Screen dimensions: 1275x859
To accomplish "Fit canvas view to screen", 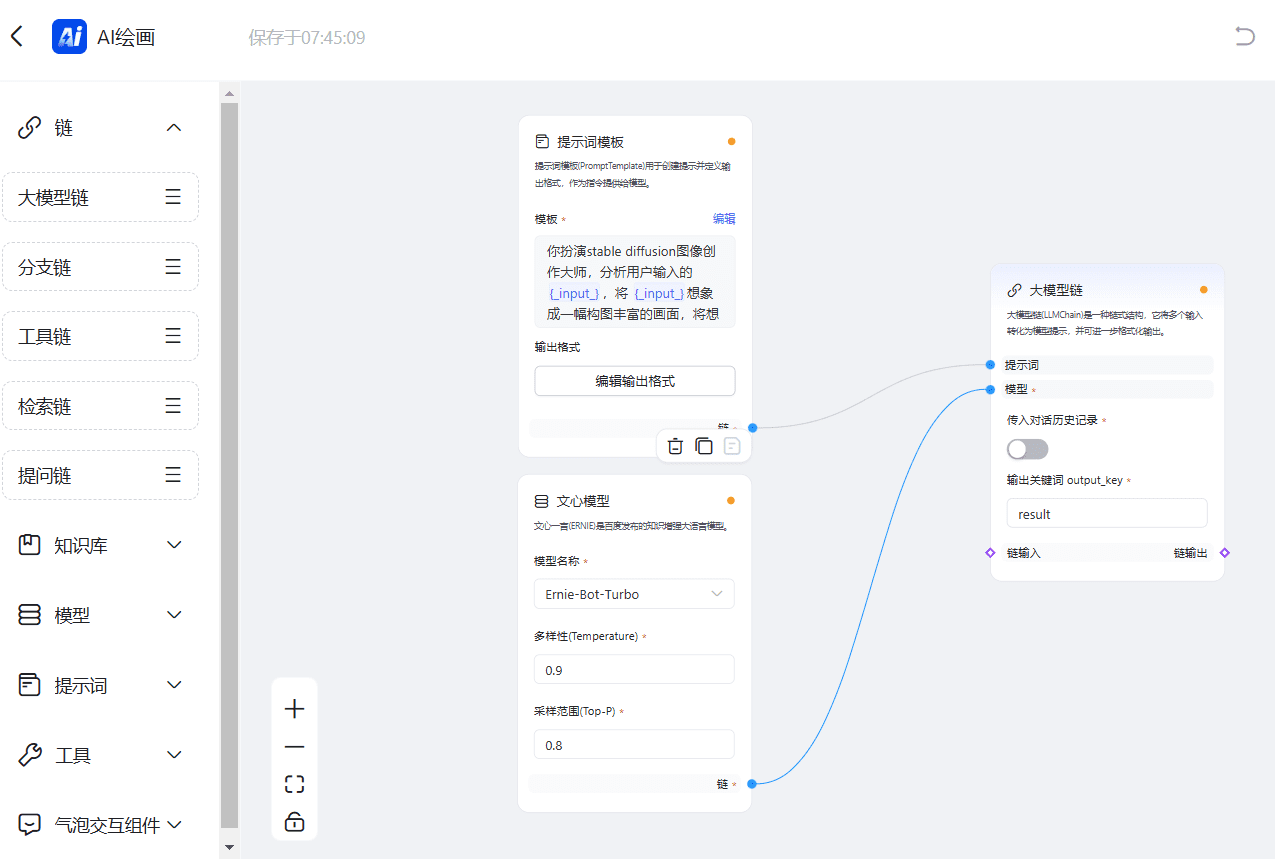I will tap(294, 784).
